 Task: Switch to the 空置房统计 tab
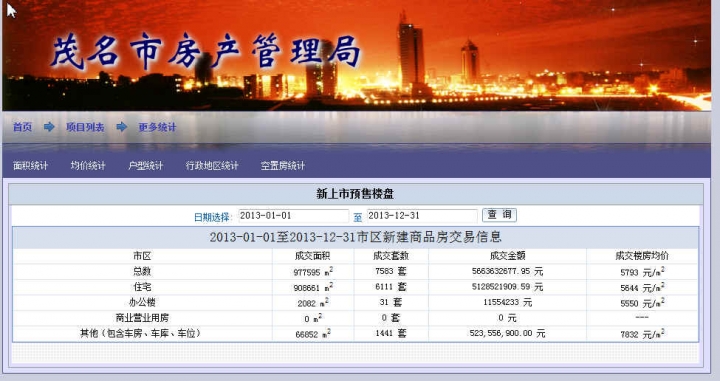pyautogui.click(x=282, y=166)
